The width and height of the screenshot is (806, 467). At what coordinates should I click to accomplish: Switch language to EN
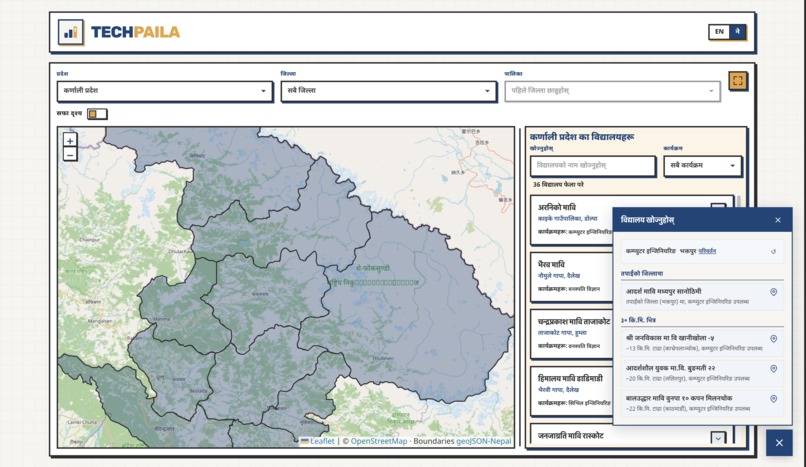719,32
